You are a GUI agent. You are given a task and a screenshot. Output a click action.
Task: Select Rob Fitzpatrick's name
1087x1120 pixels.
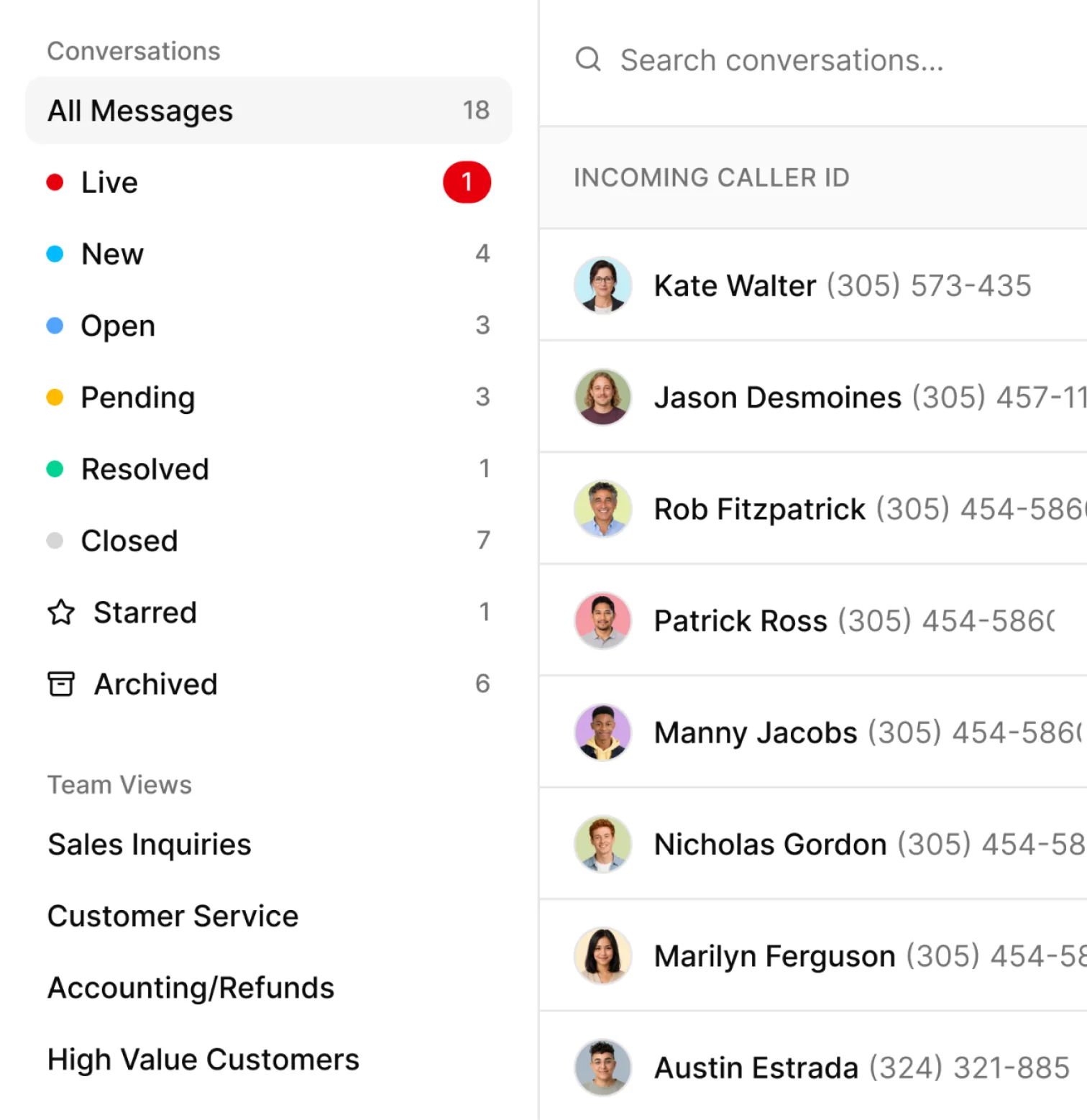[x=759, y=510]
